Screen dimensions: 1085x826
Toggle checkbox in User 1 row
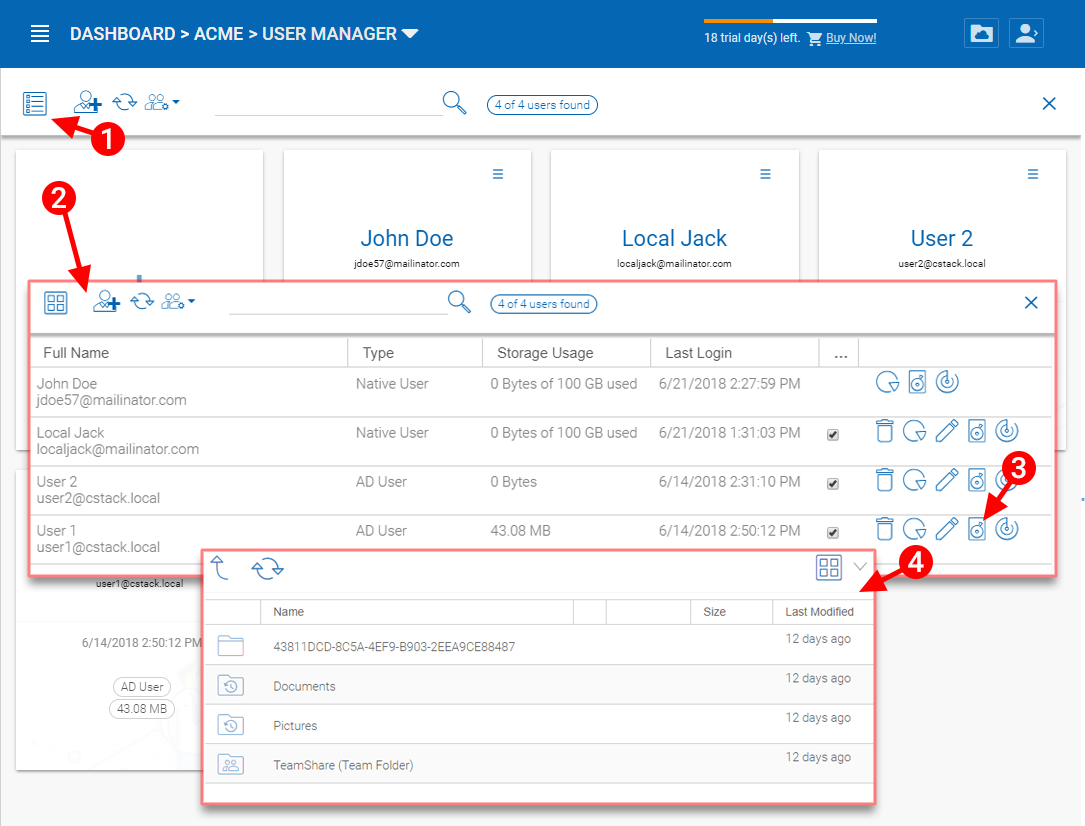coord(833,533)
